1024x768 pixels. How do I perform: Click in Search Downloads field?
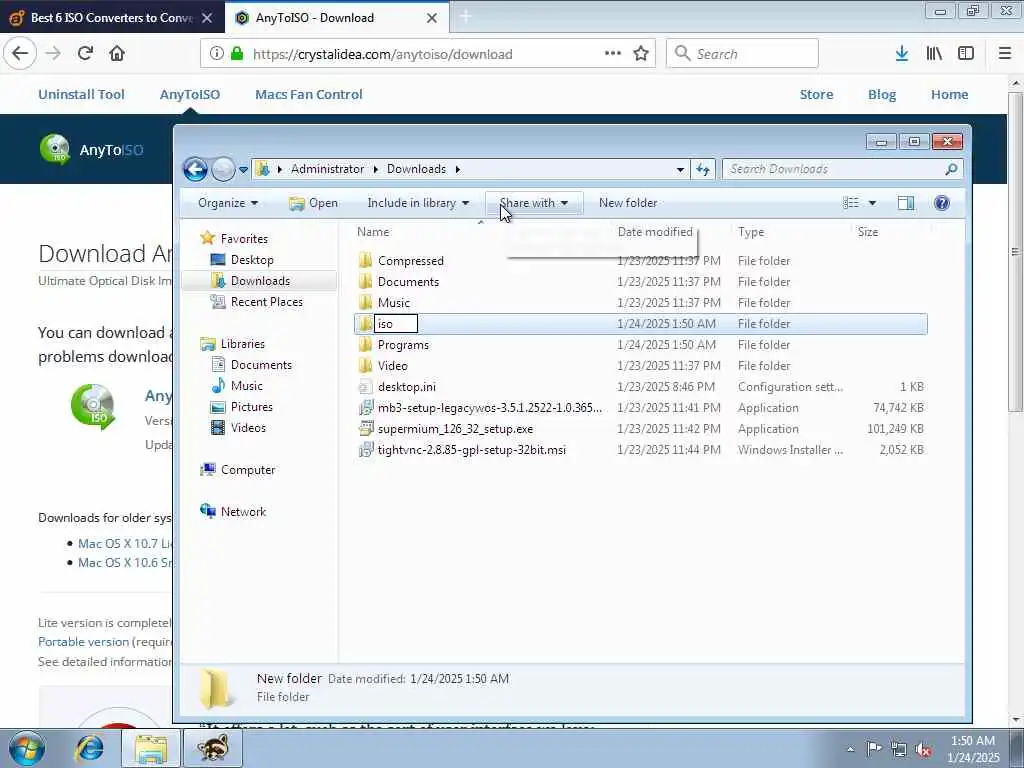point(833,169)
